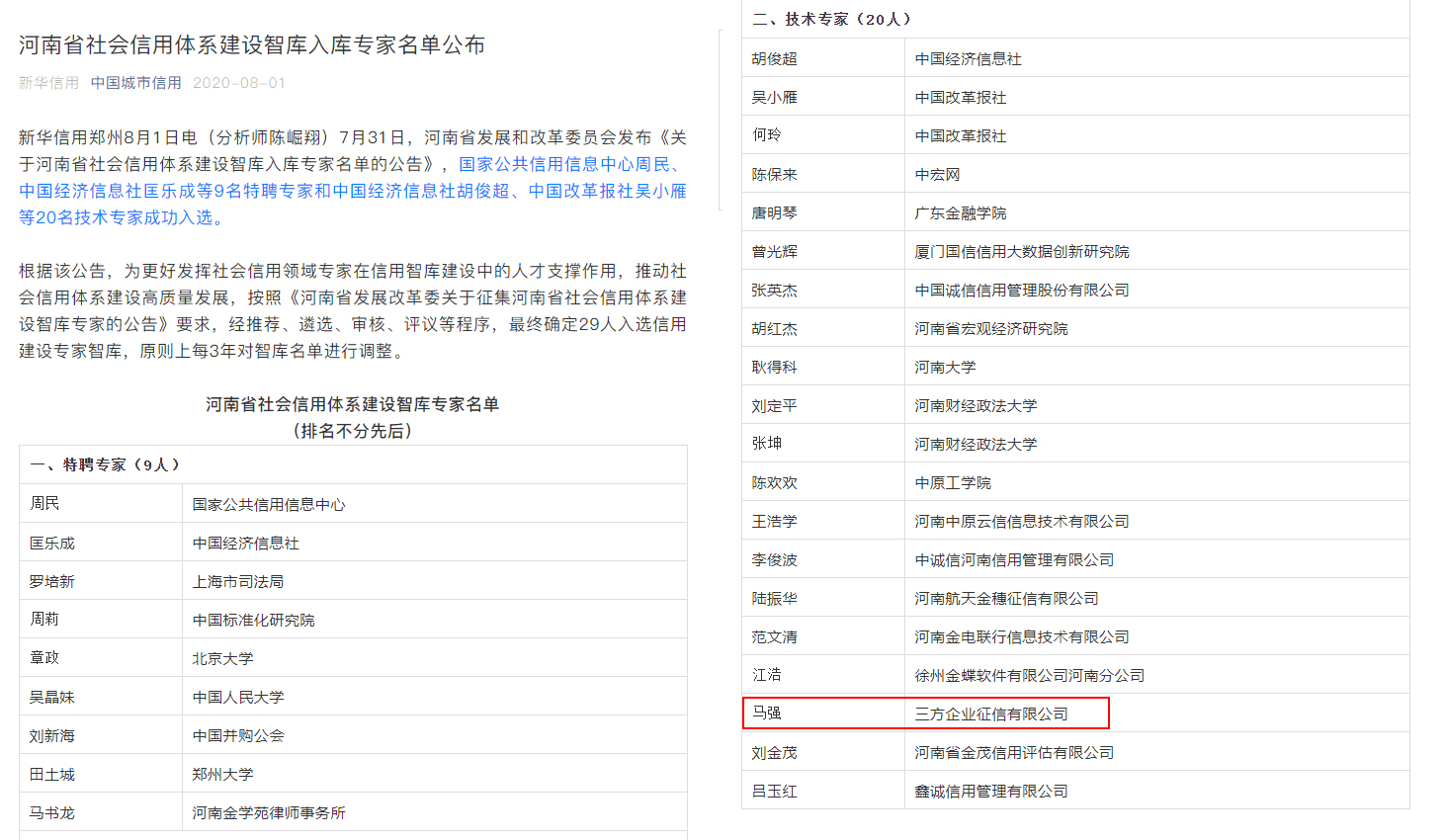
Task: Click the 国家公共信用信息中心 table cell
Action: pyautogui.click(x=269, y=504)
